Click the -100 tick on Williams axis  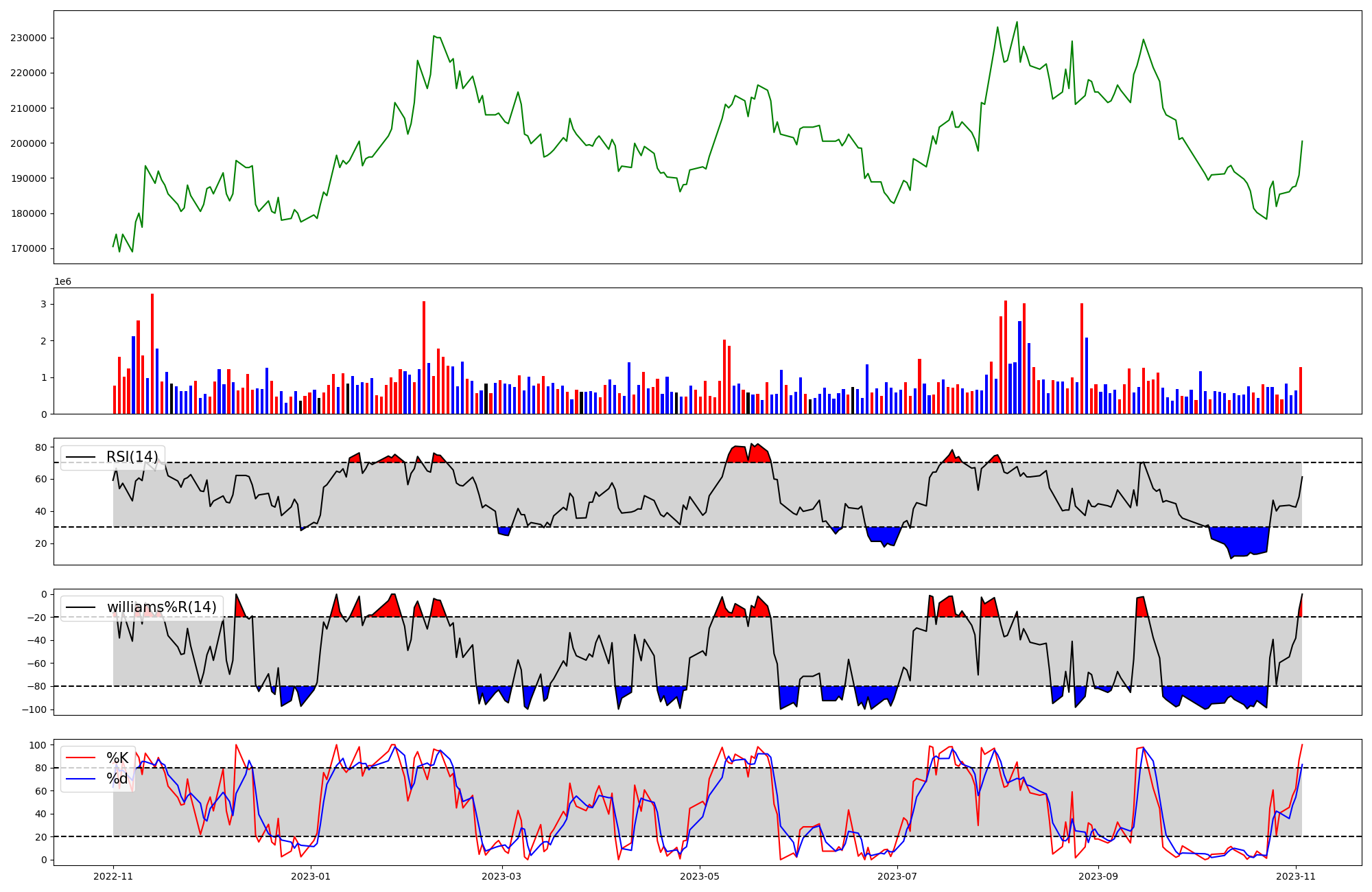point(34,709)
